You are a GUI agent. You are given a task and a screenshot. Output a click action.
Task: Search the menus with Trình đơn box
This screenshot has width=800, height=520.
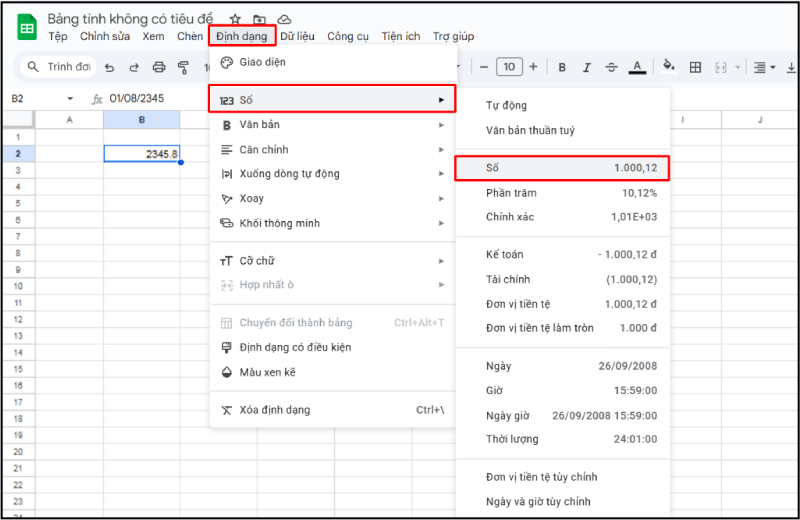click(x=58, y=67)
